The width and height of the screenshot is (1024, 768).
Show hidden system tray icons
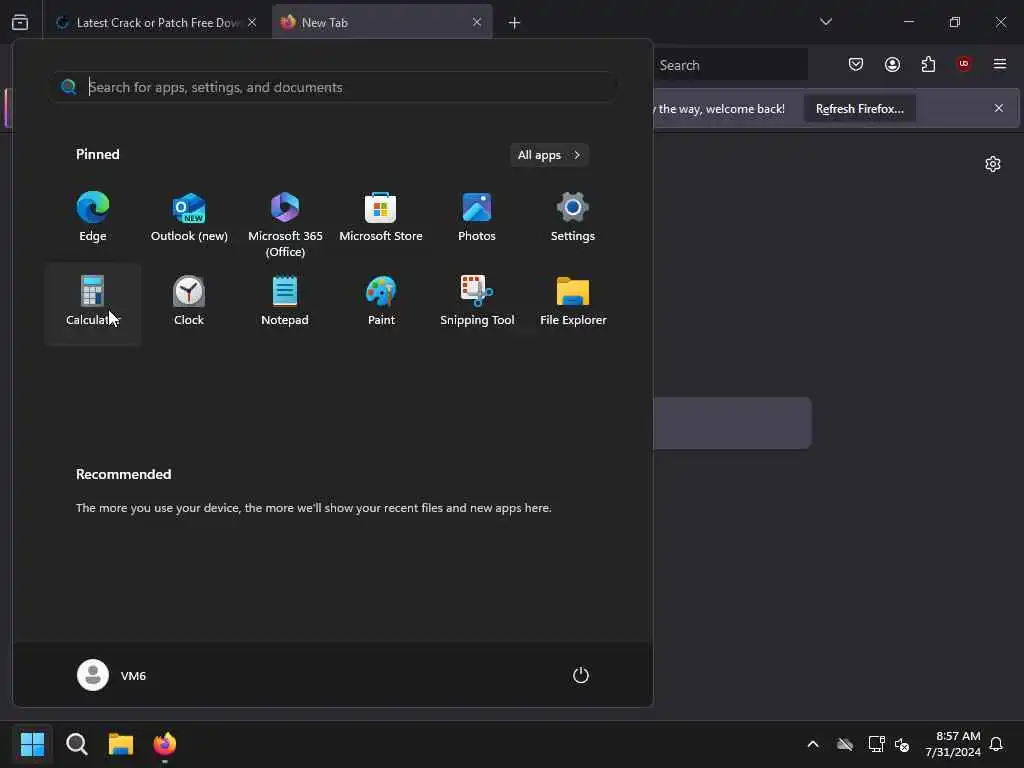(x=813, y=744)
